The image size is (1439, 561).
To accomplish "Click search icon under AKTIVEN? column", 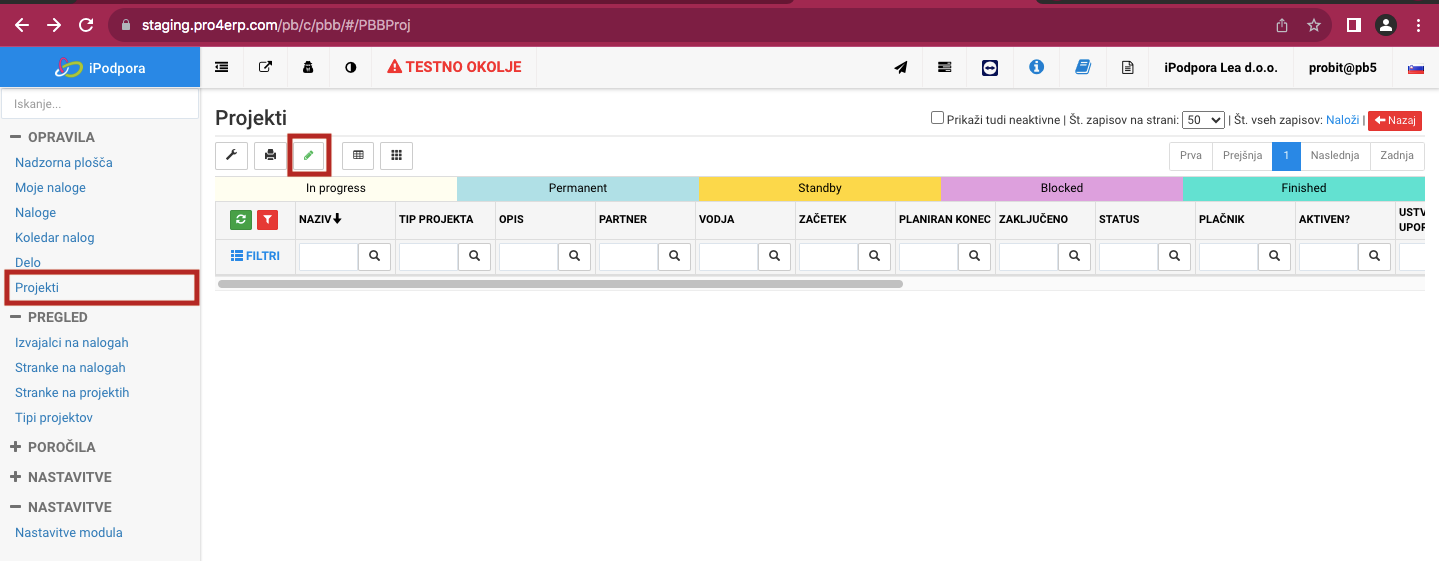I will pos(1374,257).
